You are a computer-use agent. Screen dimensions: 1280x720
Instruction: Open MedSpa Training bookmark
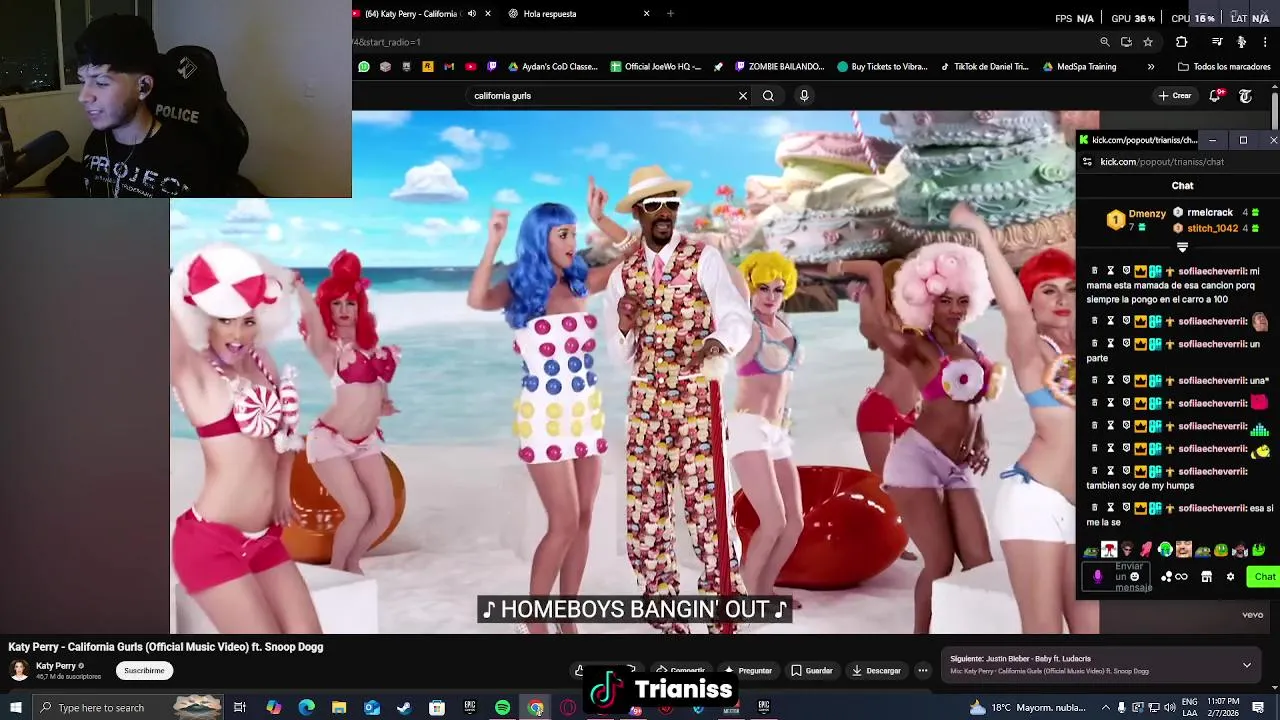click(x=1080, y=67)
